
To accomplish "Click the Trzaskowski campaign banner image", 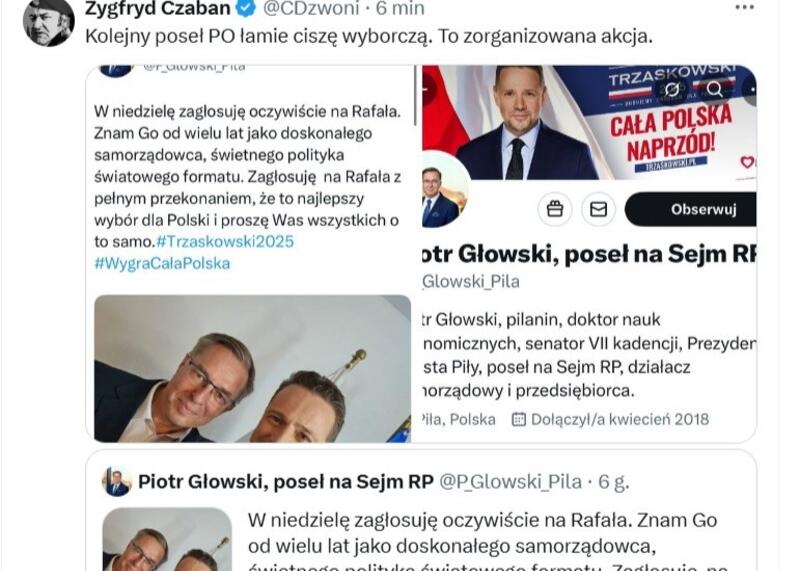I will click(x=589, y=122).
